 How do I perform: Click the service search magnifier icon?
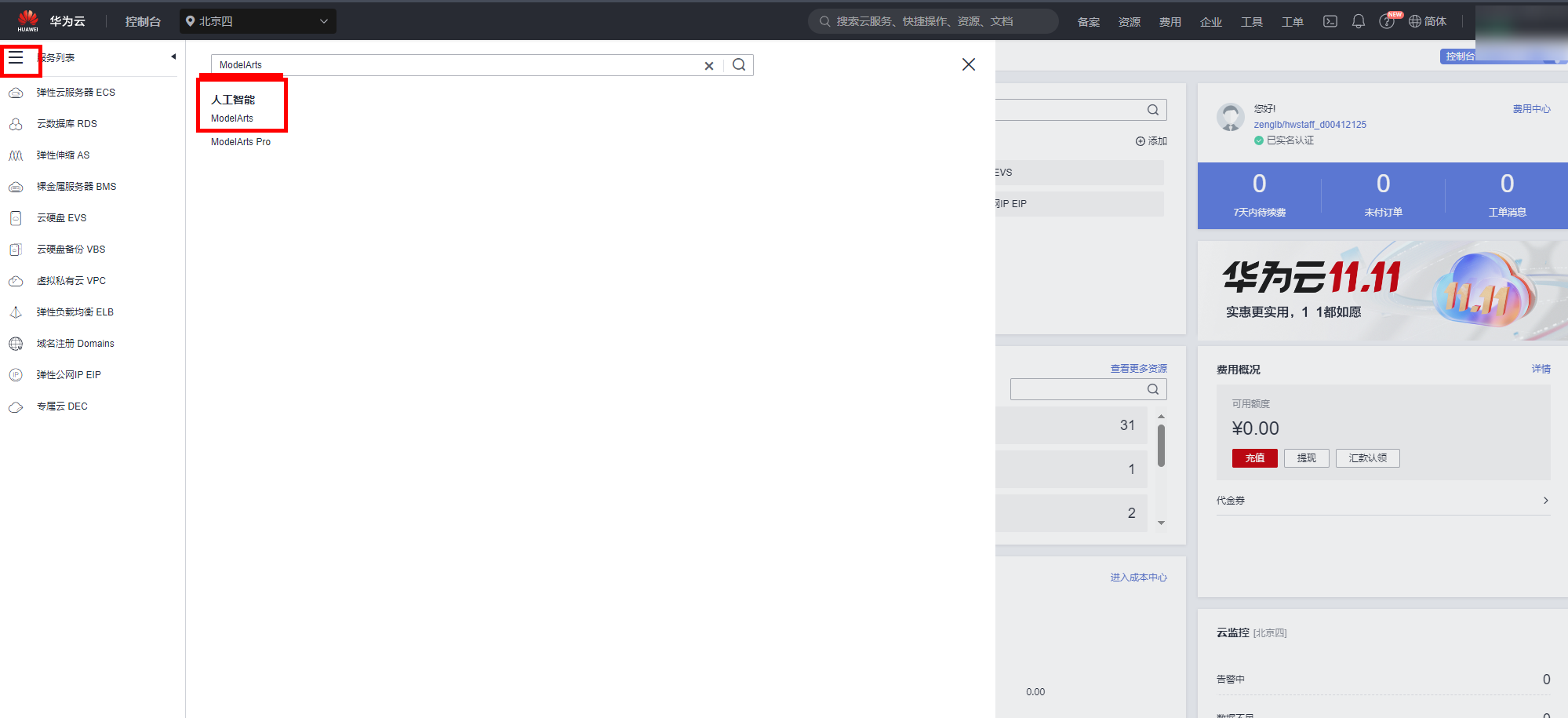click(739, 65)
